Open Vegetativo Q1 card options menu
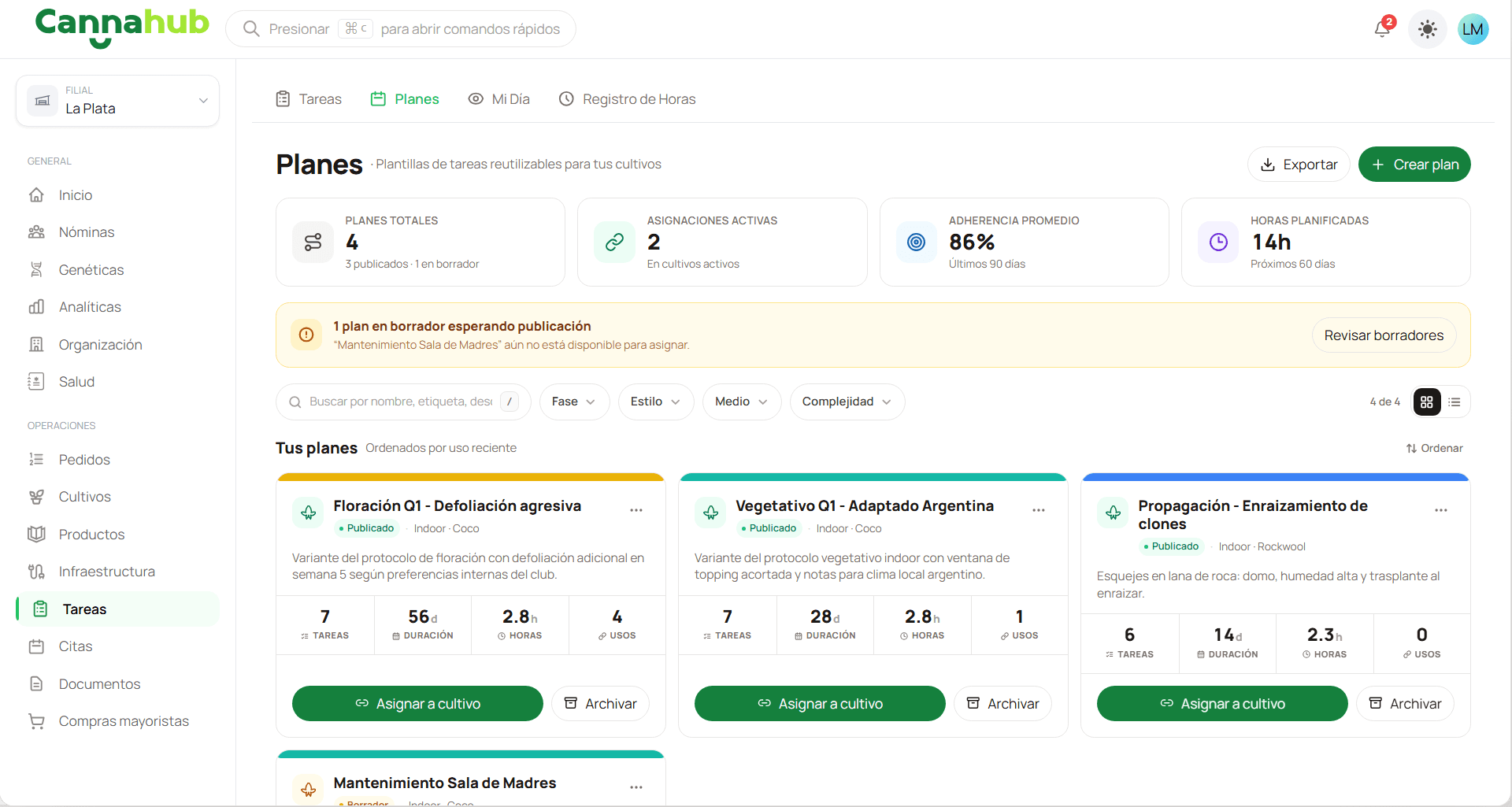This screenshot has width=1512, height=807. (1039, 510)
